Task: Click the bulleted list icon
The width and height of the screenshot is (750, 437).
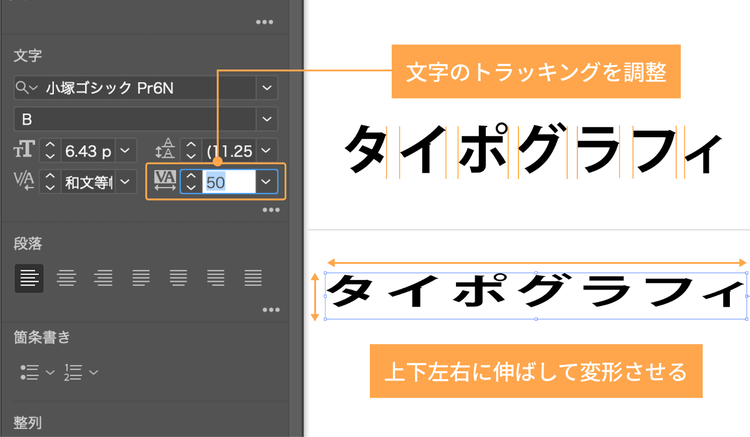Action: 30,372
